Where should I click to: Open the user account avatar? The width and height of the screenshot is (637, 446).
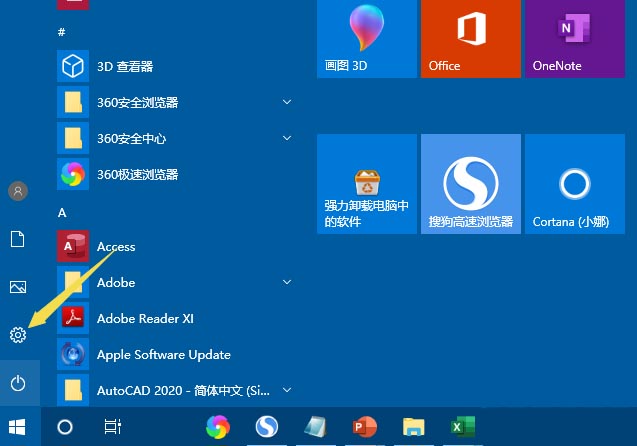point(18,191)
